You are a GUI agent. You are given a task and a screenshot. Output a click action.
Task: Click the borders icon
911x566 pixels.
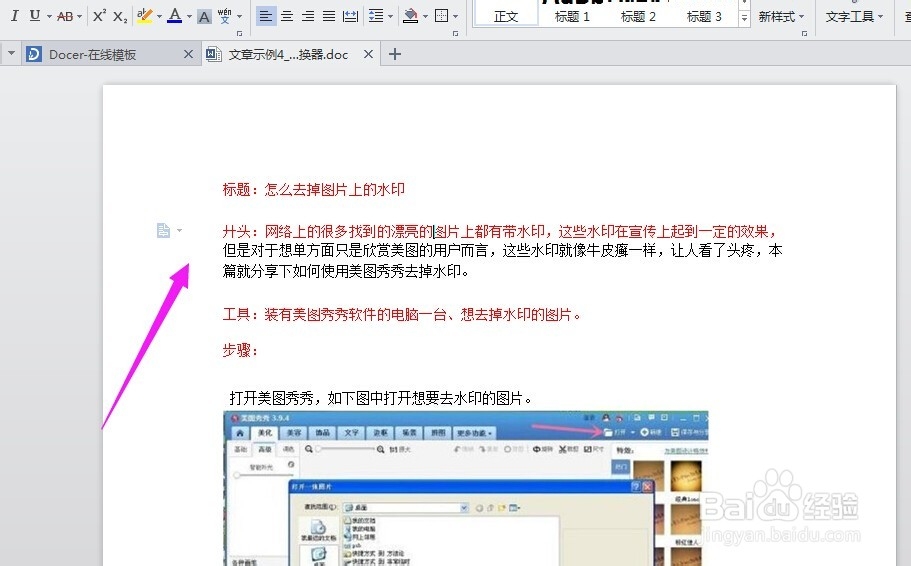(x=441, y=16)
